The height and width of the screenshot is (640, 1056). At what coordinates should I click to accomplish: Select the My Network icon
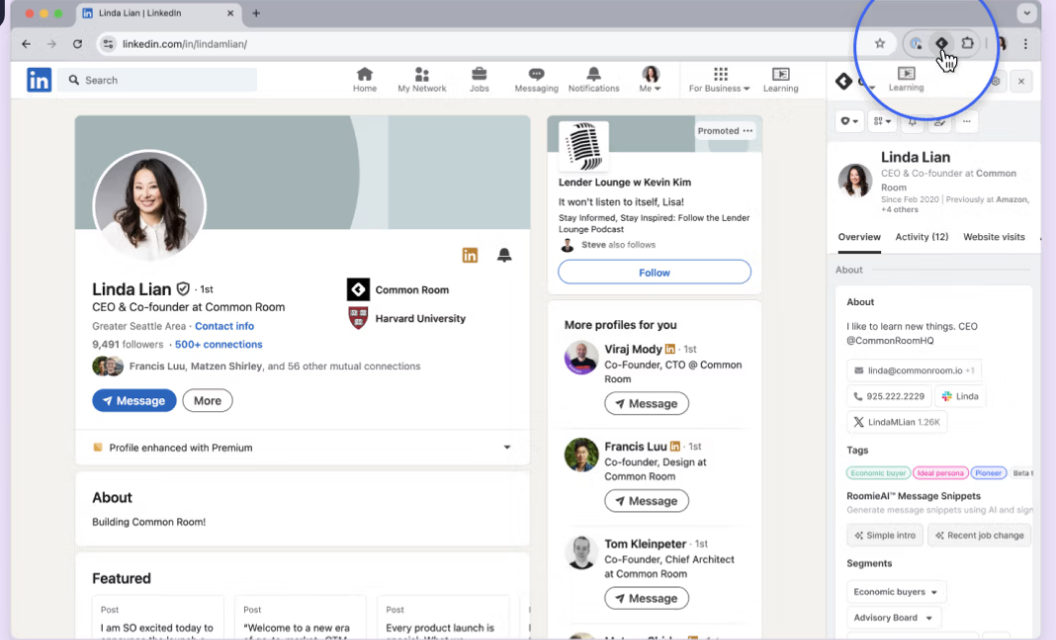(421, 78)
